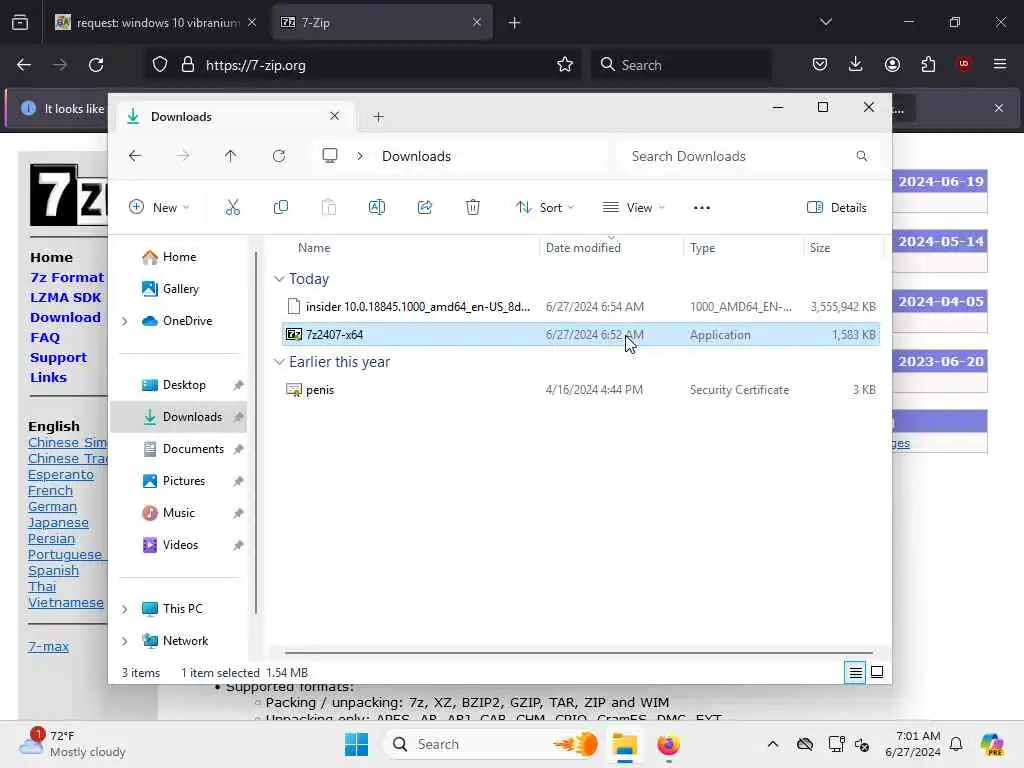Collapse the Earlier this year group
The image size is (1024, 768).
tap(280, 362)
